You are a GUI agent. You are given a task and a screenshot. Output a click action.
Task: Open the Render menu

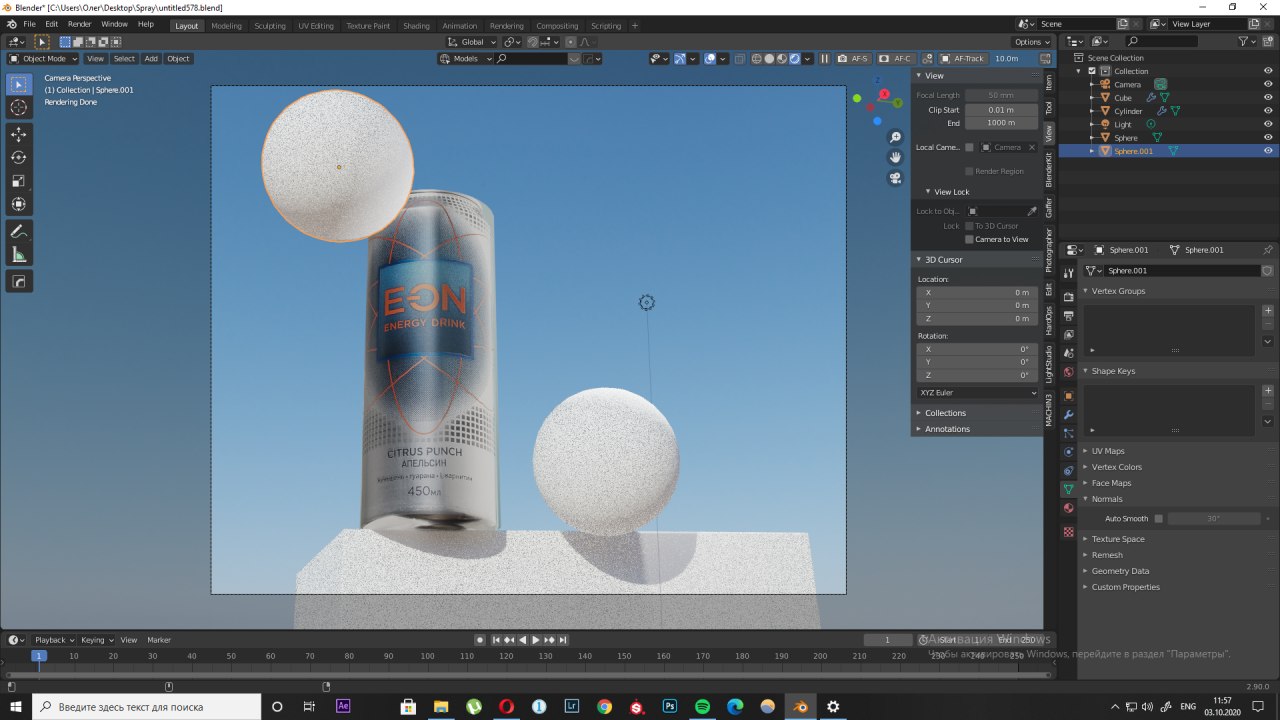pyautogui.click(x=79, y=24)
